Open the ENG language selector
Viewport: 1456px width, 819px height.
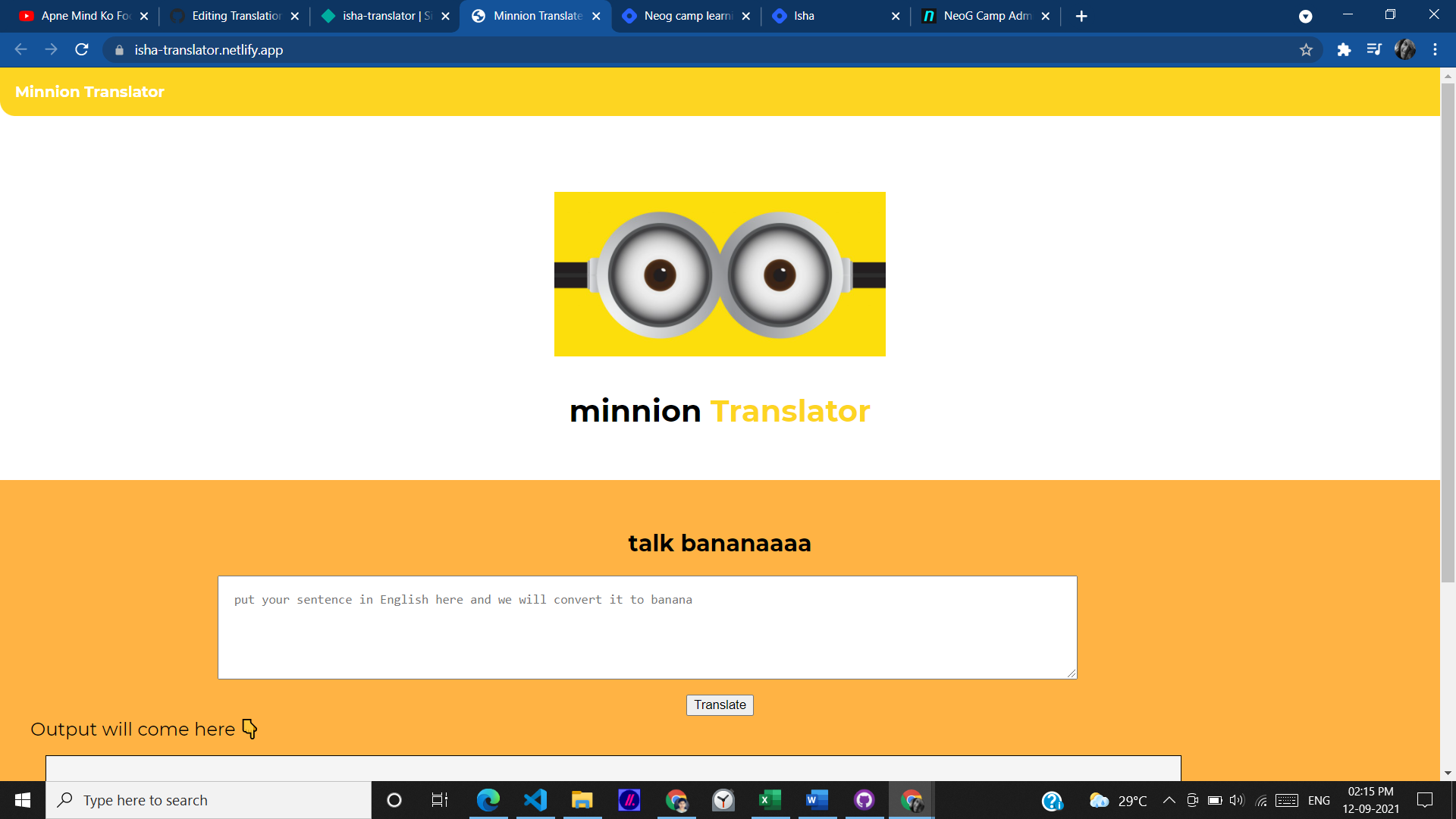pyautogui.click(x=1319, y=800)
